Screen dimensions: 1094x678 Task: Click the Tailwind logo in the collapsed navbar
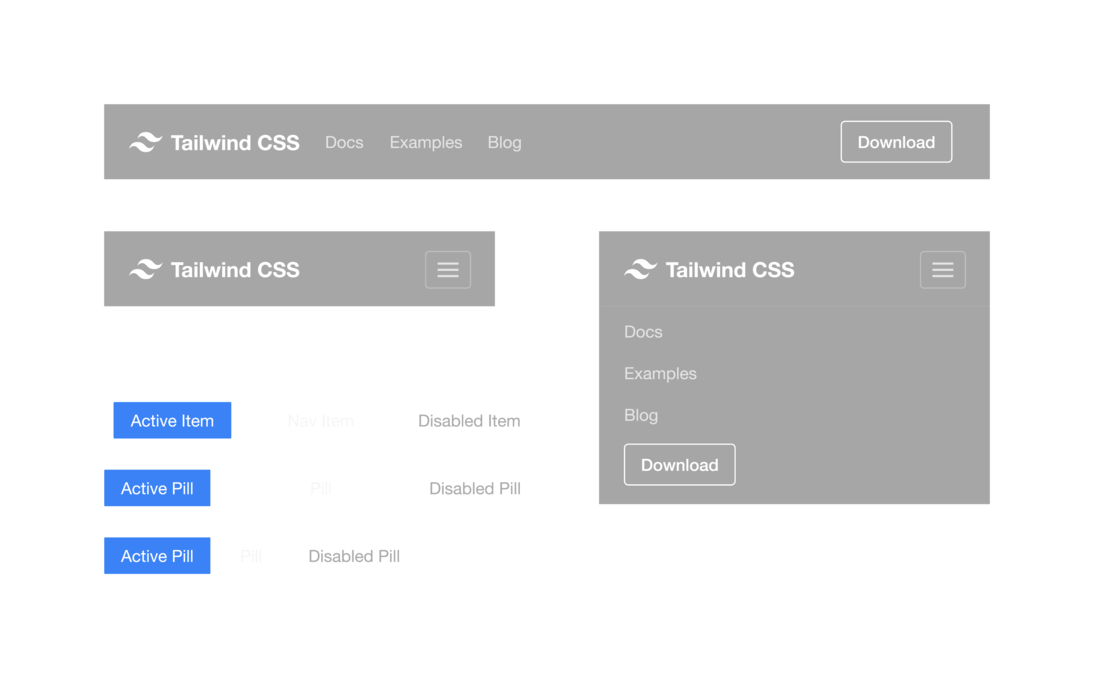click(x=146, y=269)
